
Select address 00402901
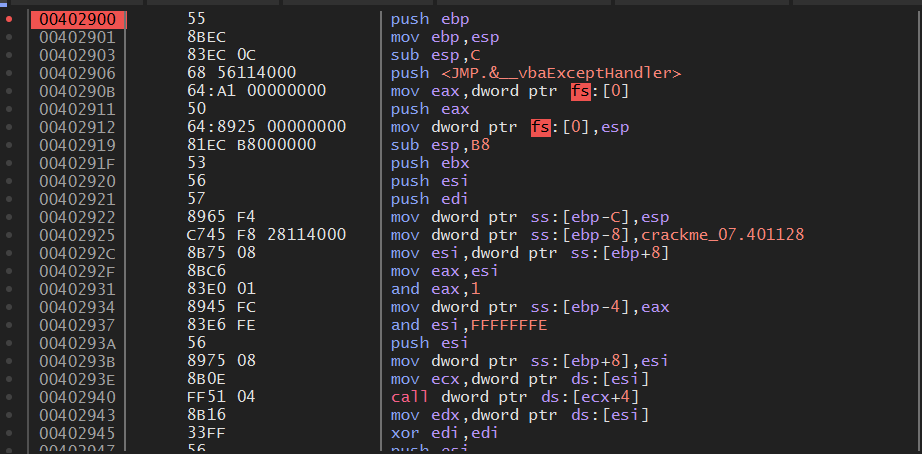point(78,38)
